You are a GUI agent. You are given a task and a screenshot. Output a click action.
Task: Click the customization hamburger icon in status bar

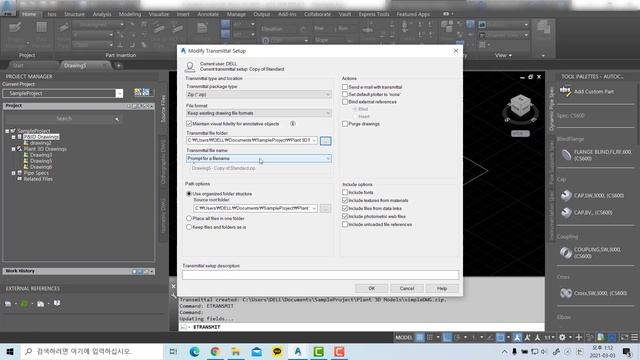click(634, 337)
